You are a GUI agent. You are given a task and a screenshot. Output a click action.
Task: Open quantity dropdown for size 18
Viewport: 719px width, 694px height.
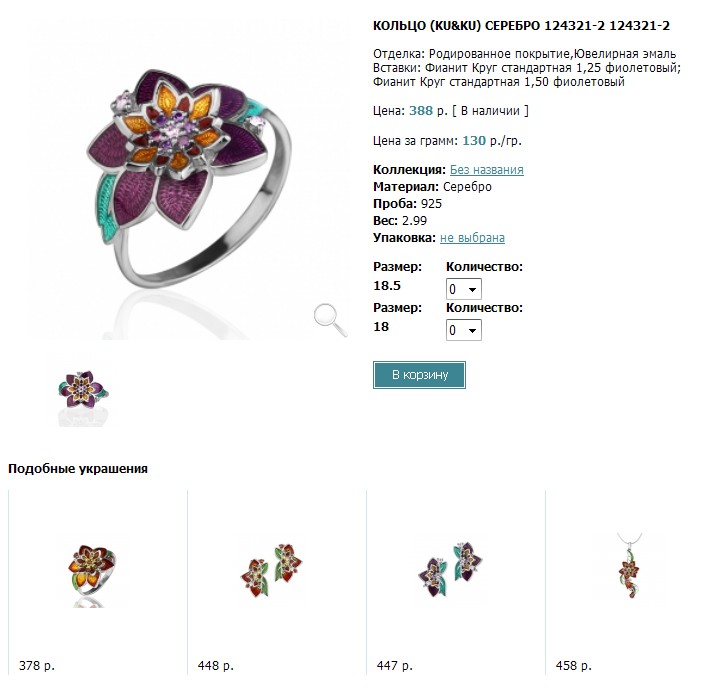click(x=464, y=330)
